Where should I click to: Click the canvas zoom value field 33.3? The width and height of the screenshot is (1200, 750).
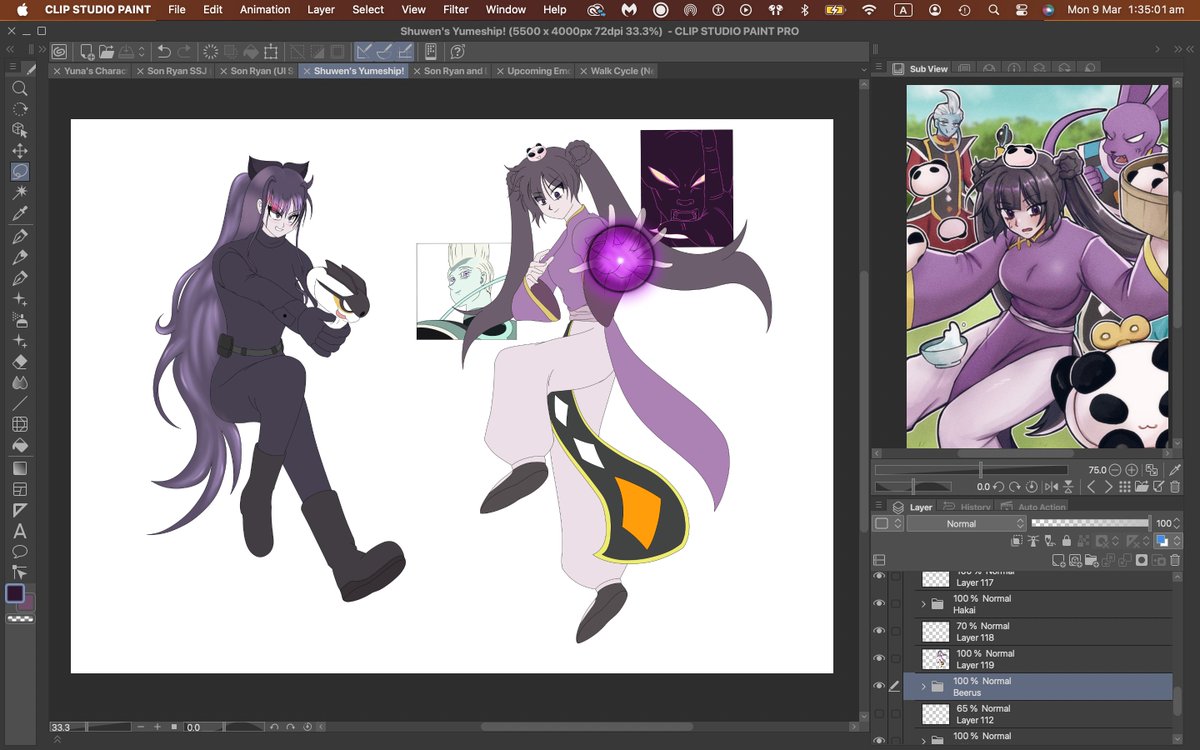[x=61, y=727]
